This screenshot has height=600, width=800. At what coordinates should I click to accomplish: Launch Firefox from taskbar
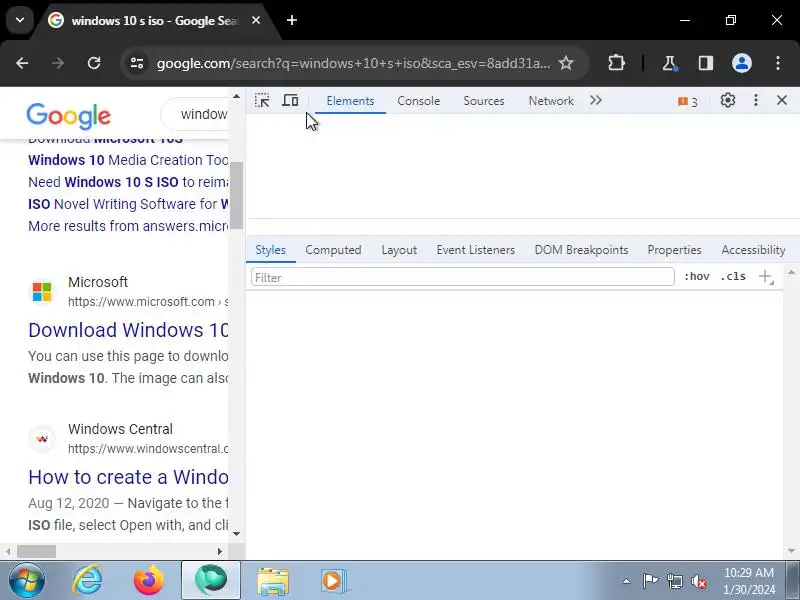pyautogui.click(x=148, y=581)
